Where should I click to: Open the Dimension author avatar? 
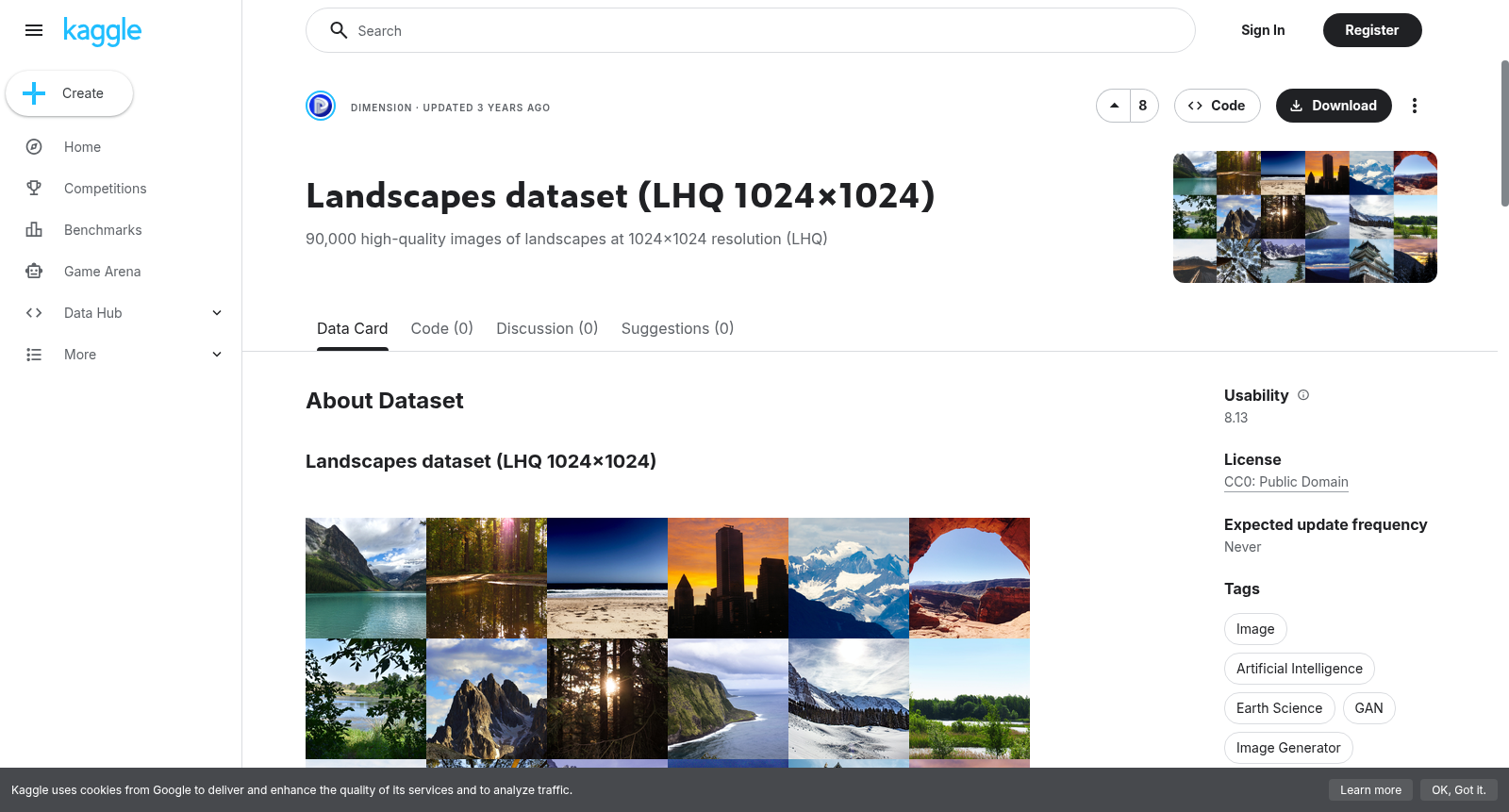(321, 106)
